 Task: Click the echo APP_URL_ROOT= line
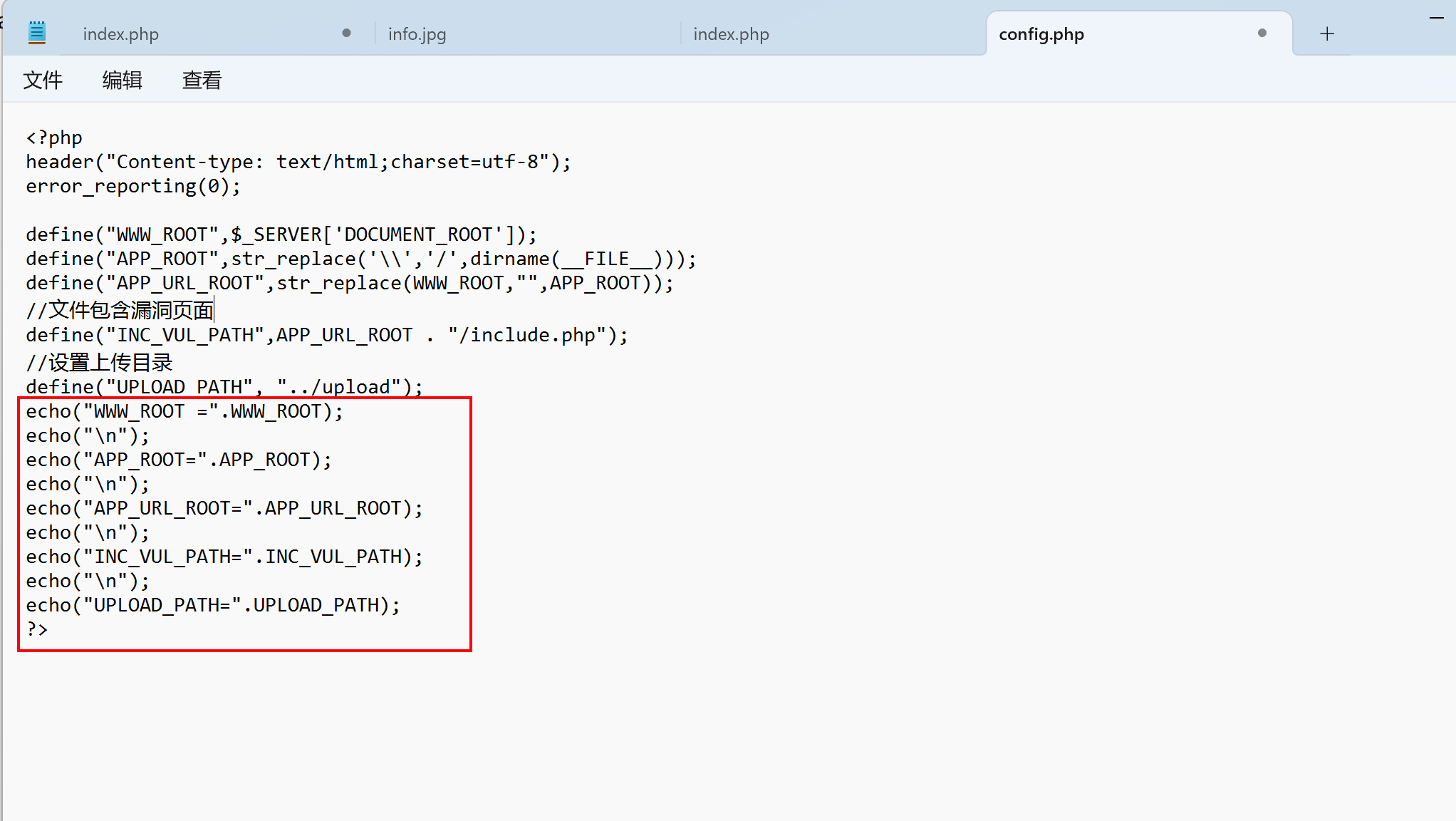pyautogui.click(x=224, y=508)
